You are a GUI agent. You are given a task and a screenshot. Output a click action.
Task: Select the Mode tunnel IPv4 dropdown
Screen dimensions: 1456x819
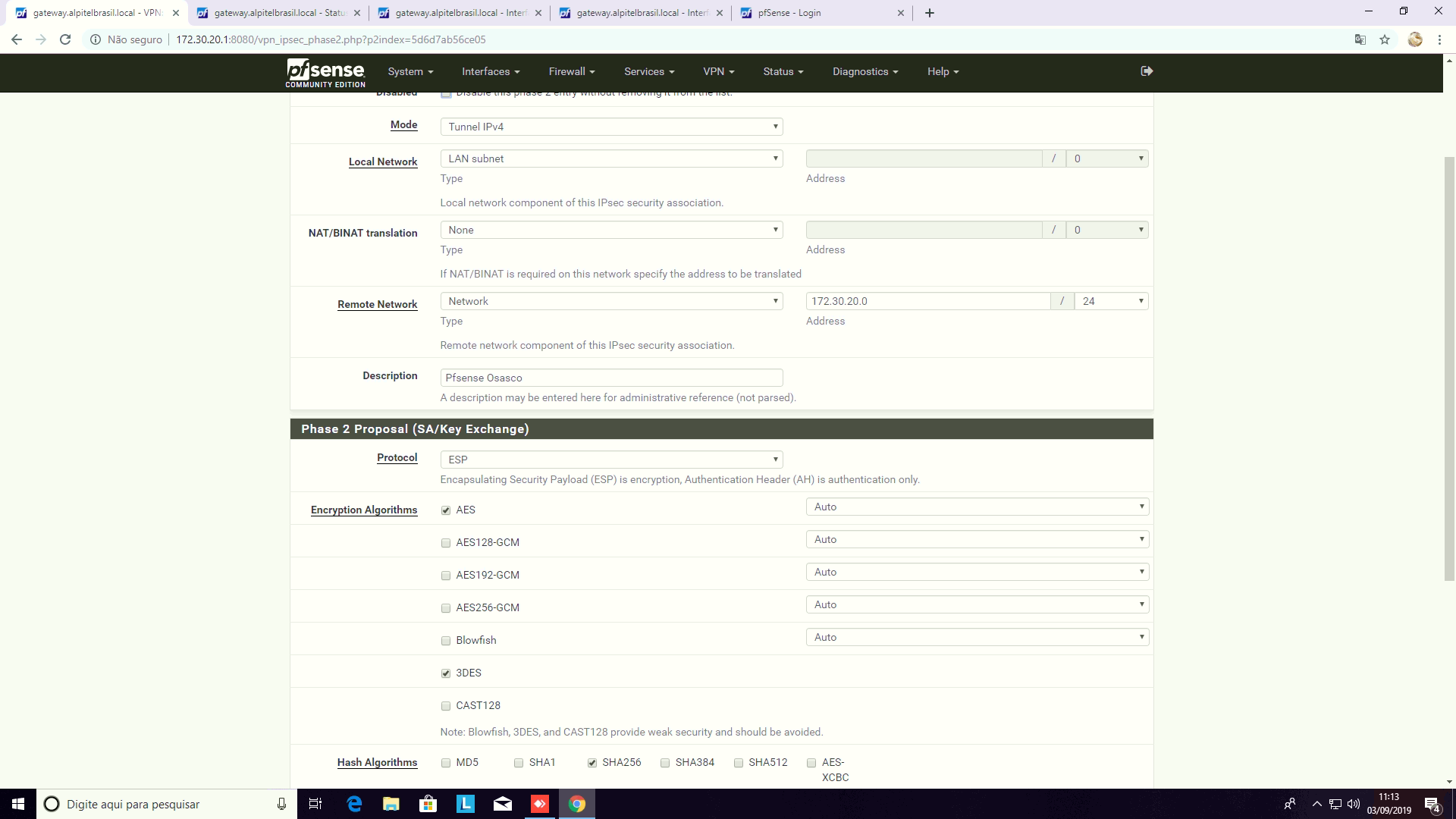611,126
